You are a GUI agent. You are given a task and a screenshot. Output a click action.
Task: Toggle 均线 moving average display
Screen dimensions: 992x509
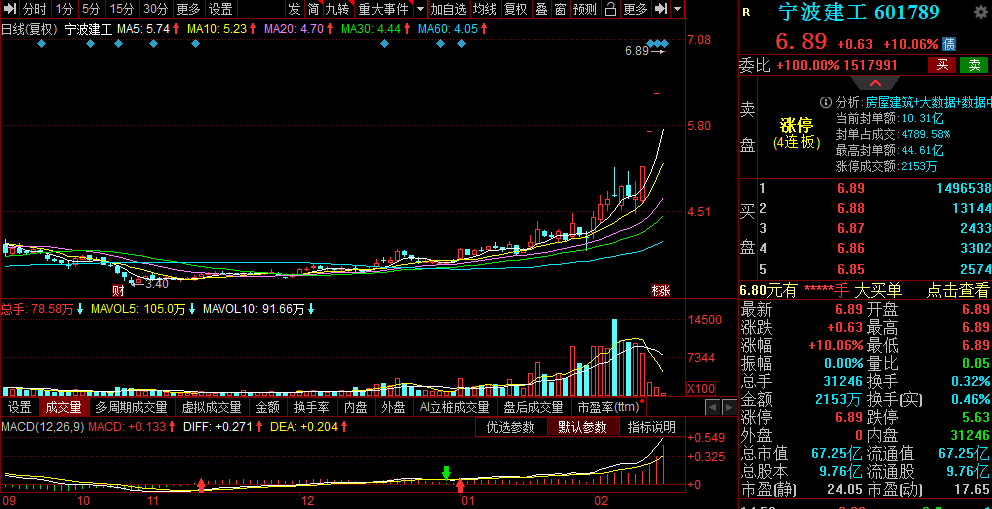click(485, 9)
